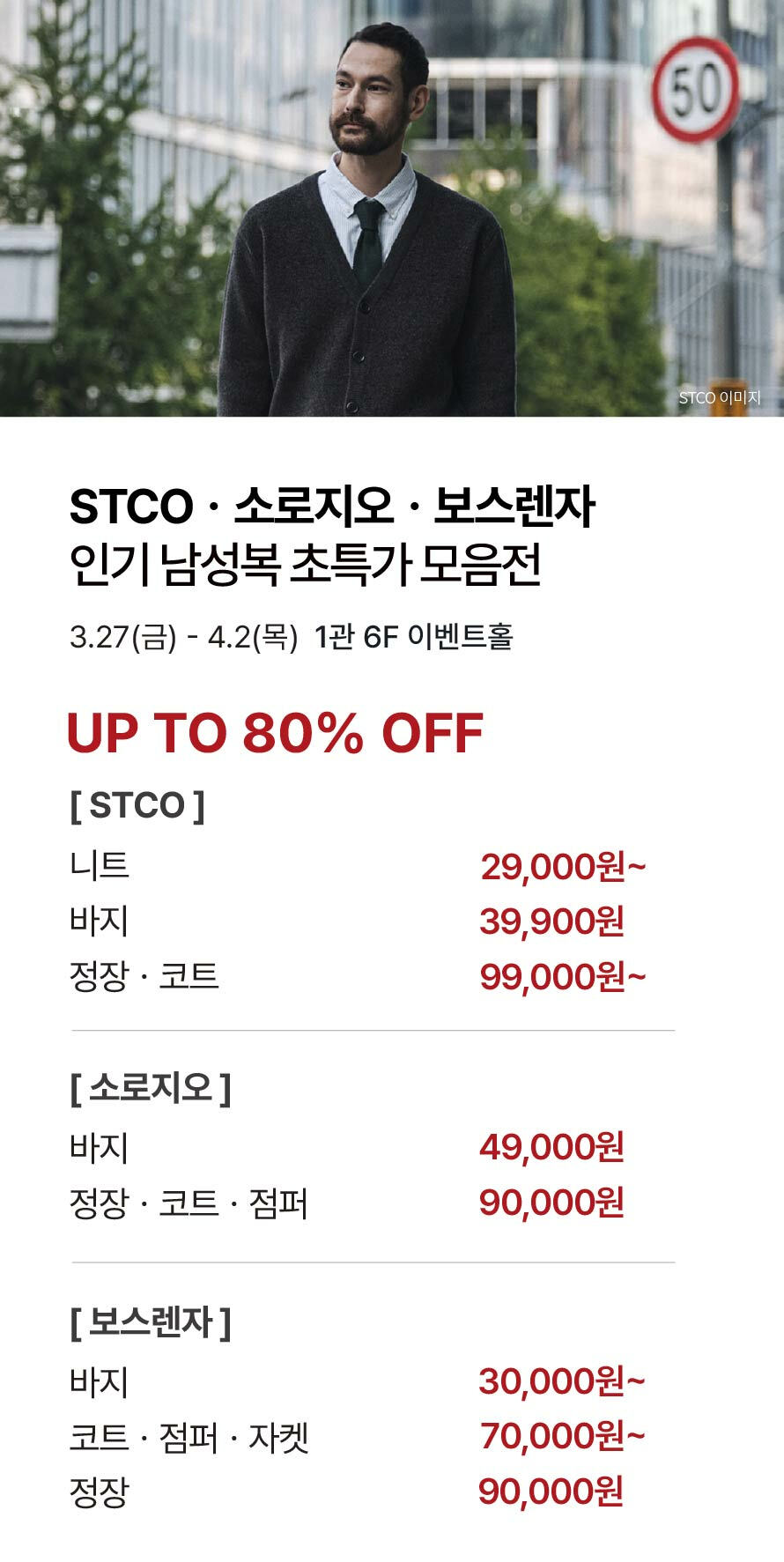Viewport: 784px width, 1562px height.
Task: Open the [ STCO ] brand section header
Action: pyautogui.click(x=137, y=805)
